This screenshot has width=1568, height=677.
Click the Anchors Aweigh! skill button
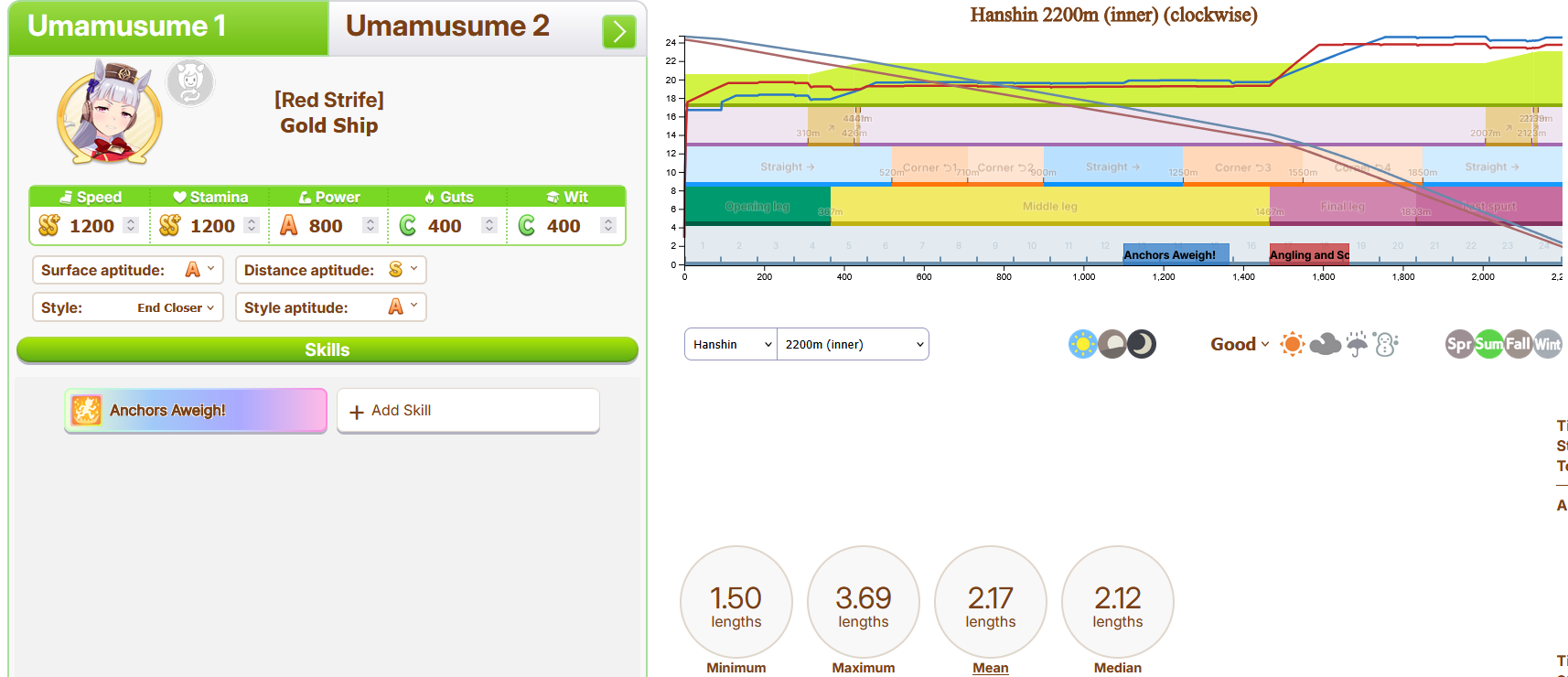coord(196,411)
